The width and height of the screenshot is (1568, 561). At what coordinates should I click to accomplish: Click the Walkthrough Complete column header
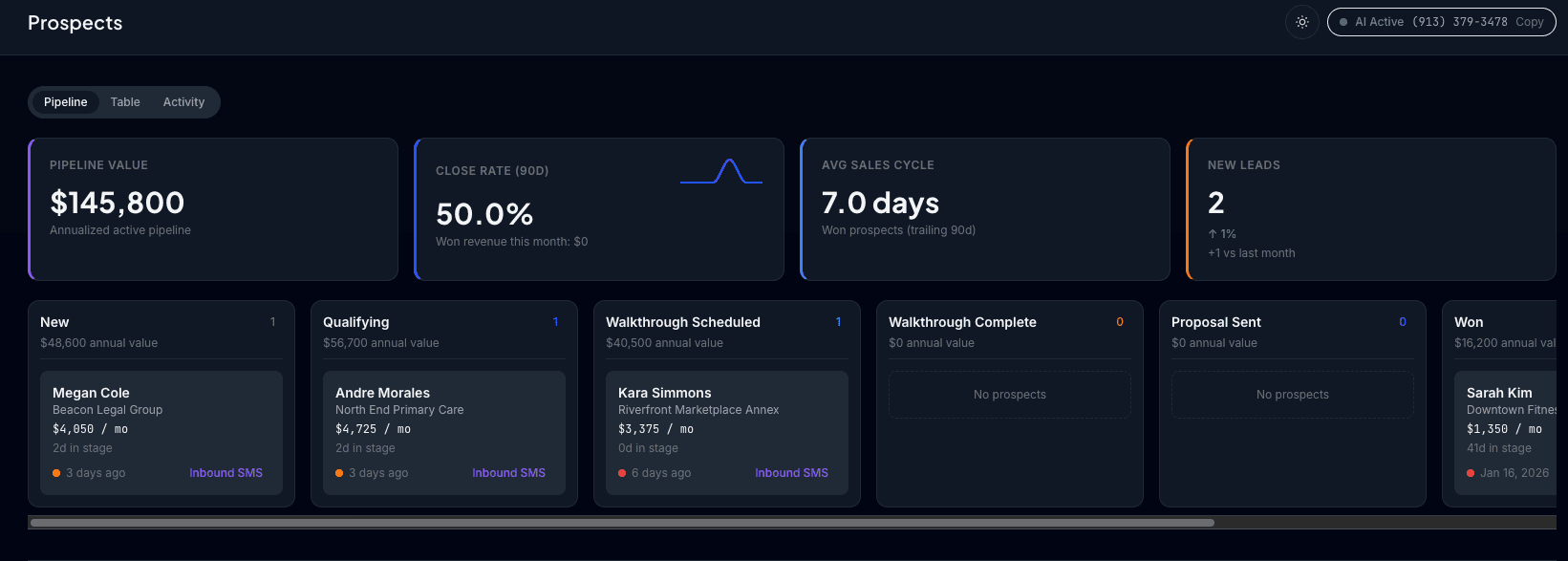(962, 322)
